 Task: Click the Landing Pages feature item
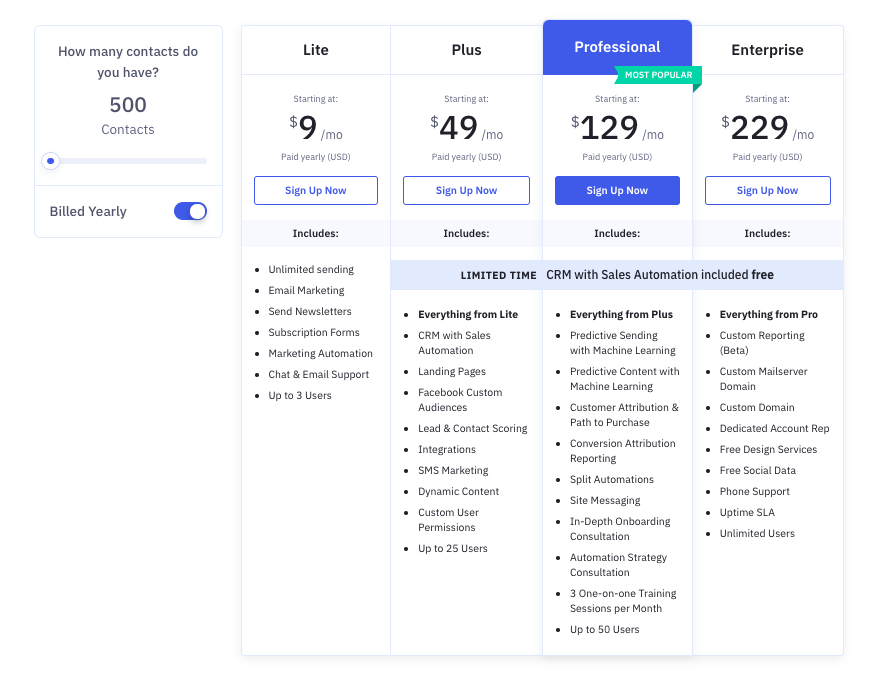tap(452, 372)
